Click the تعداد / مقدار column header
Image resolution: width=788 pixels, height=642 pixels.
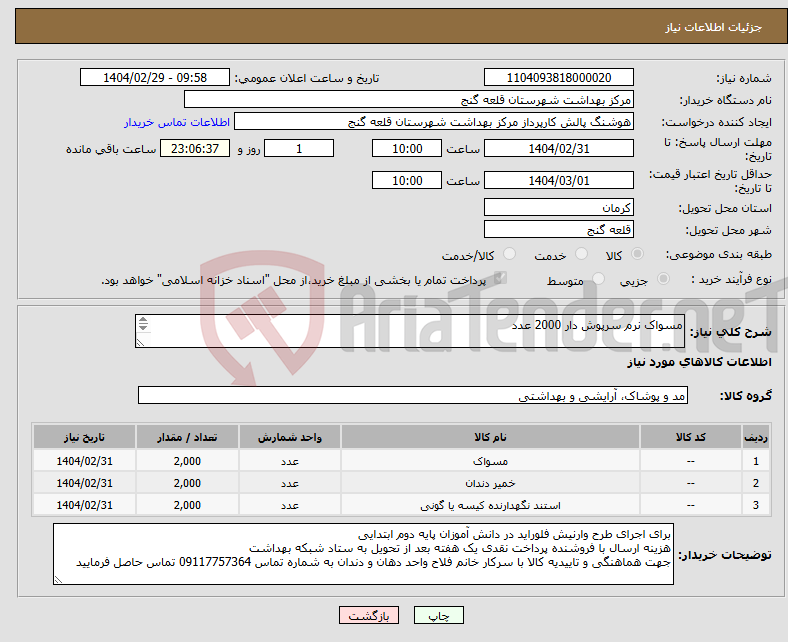point(187,437)
